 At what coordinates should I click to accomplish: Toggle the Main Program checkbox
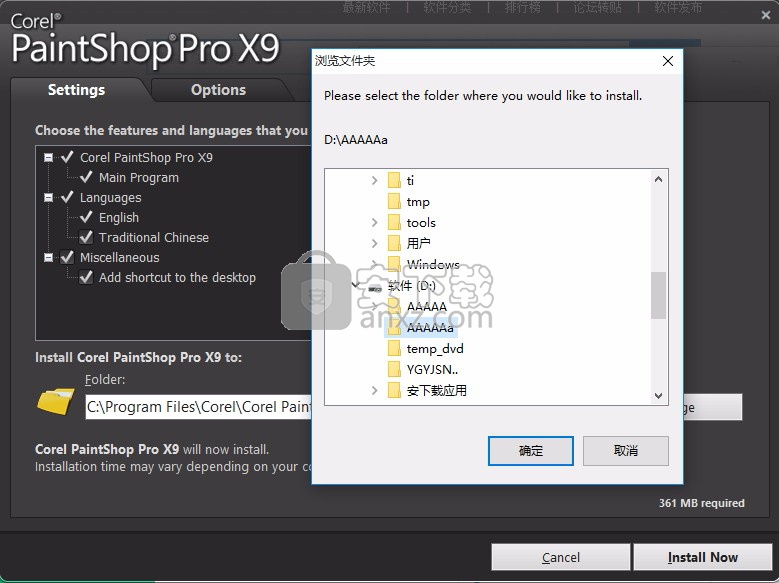point(86,177)
